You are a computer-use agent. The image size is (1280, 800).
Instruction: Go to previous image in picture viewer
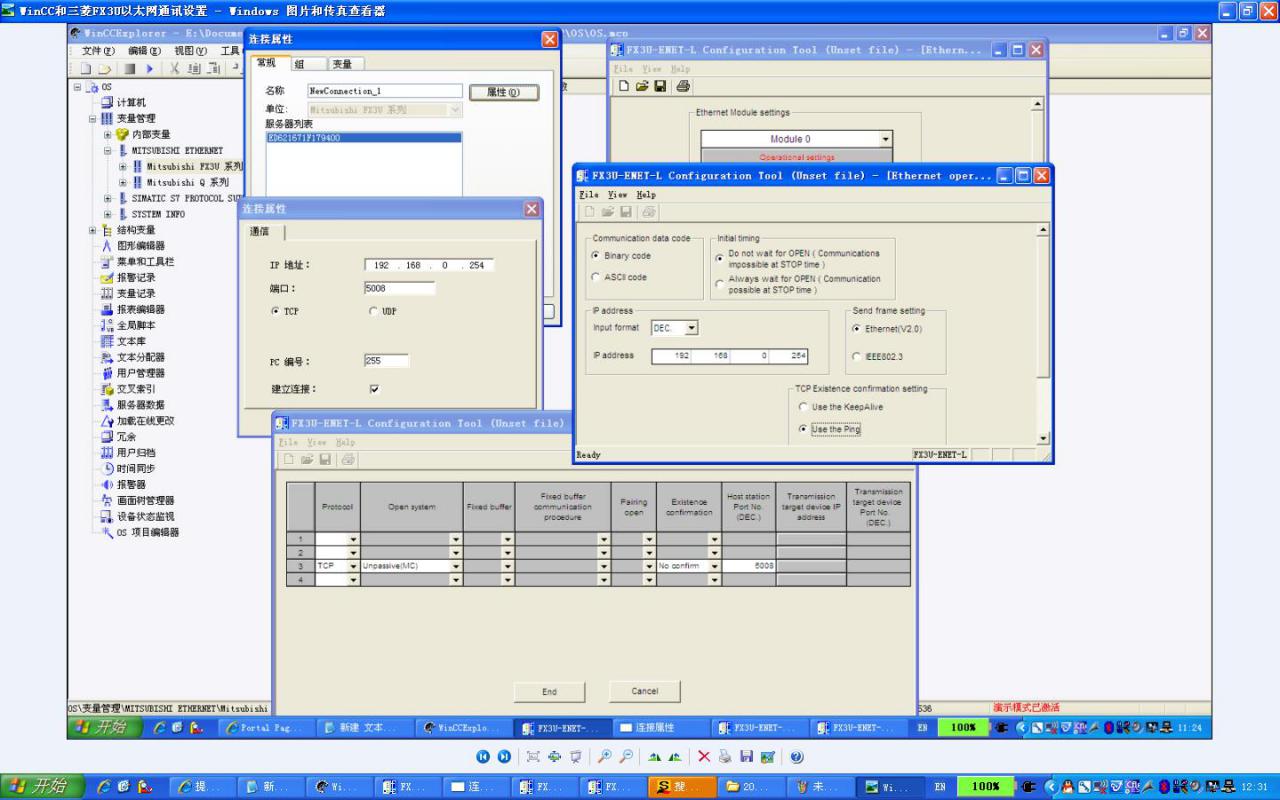[x=483, y=757]
